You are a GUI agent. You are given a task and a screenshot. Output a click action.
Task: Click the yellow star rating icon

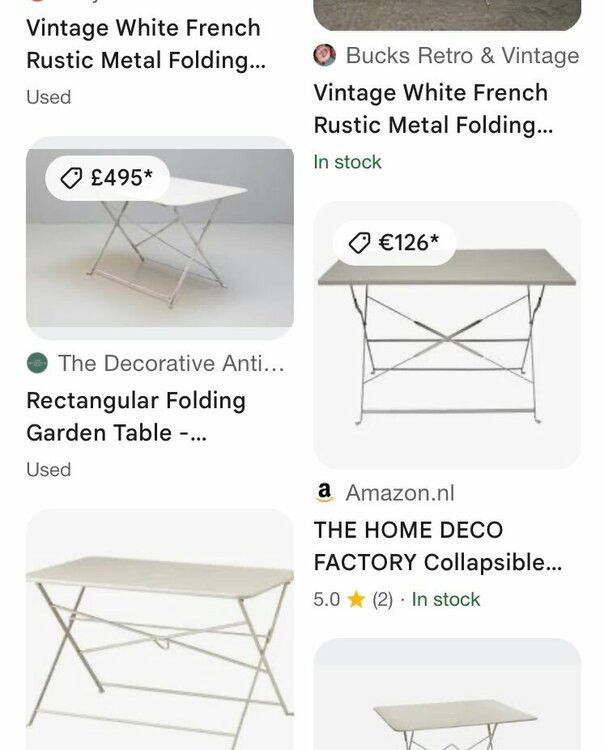pos(356,600)
